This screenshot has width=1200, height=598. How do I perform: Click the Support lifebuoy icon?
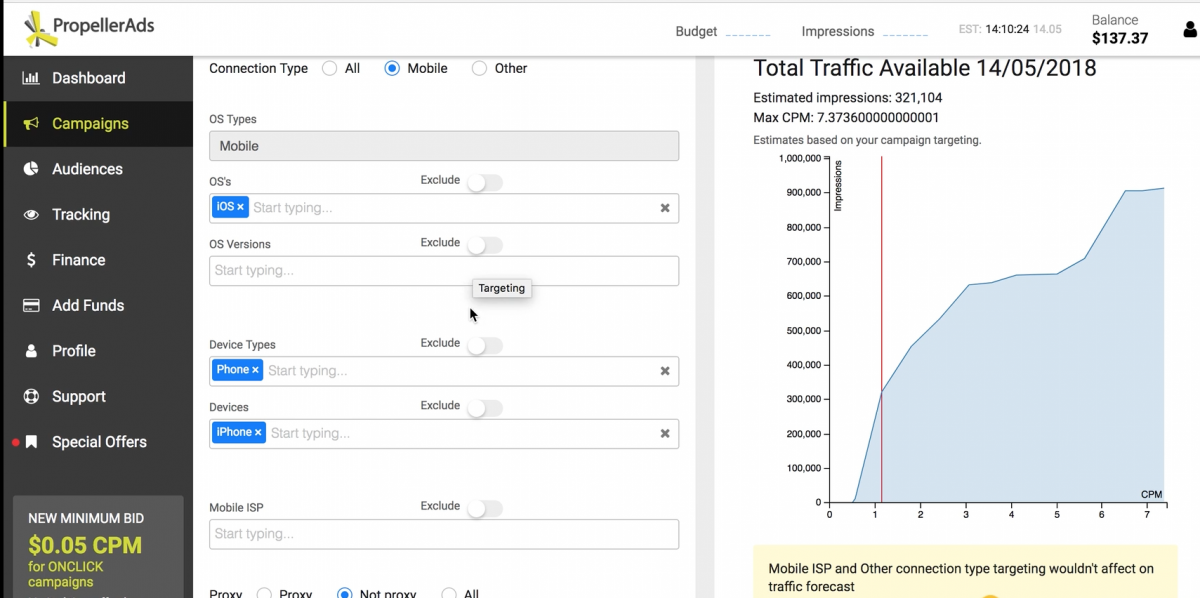click(x=31, y=397)
